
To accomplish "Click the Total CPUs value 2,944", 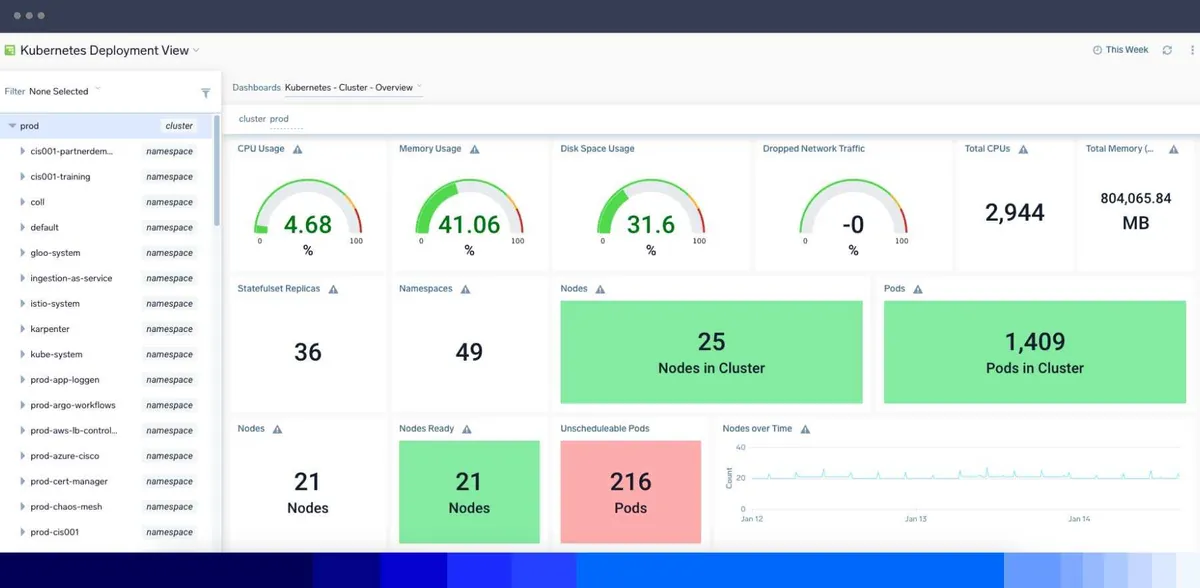I will coord(1014,212).
